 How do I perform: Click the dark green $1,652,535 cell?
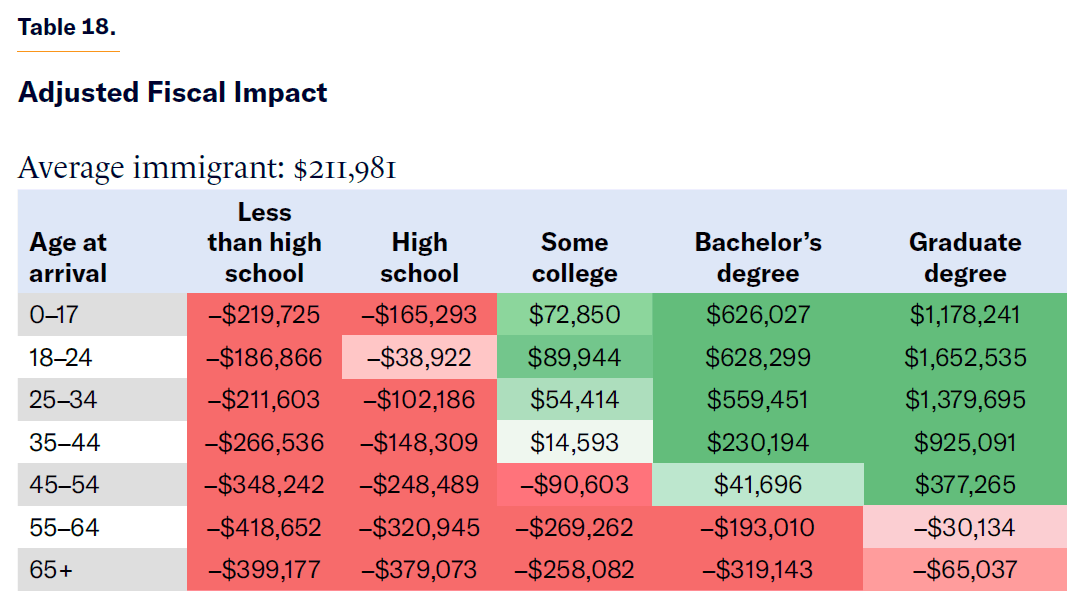coord(964,357)
